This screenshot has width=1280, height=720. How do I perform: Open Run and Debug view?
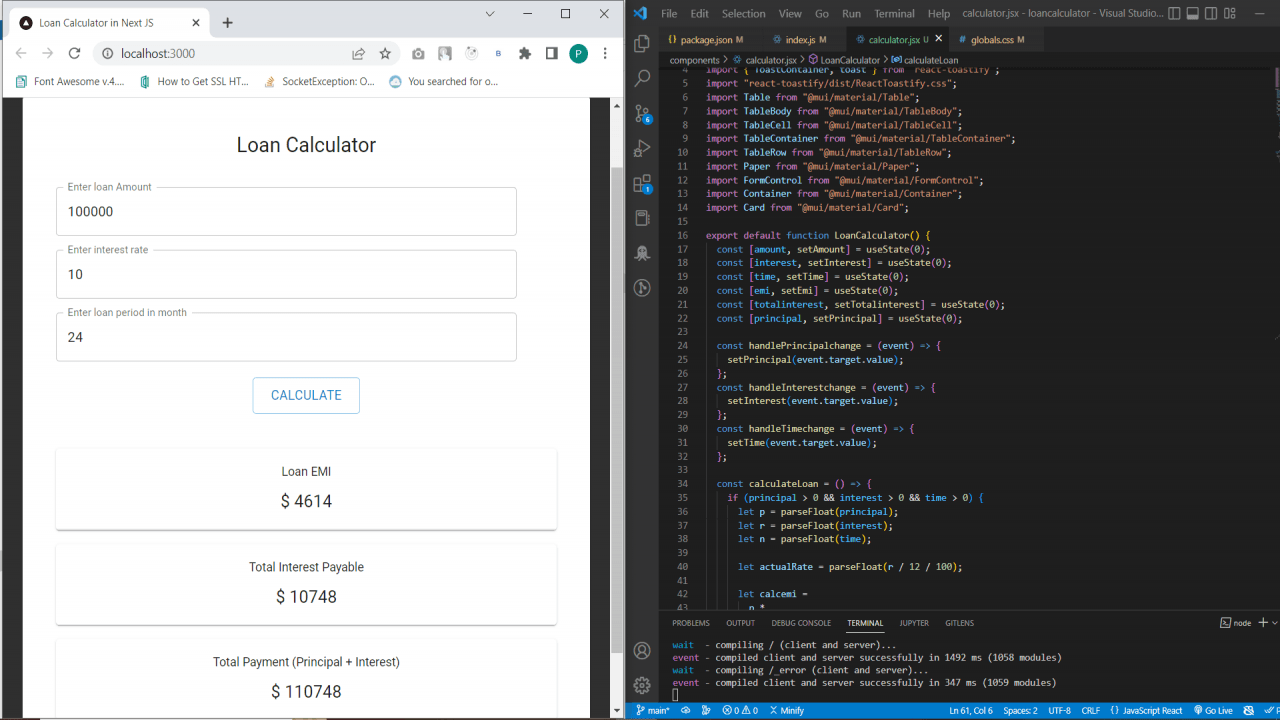click(642, 149)
